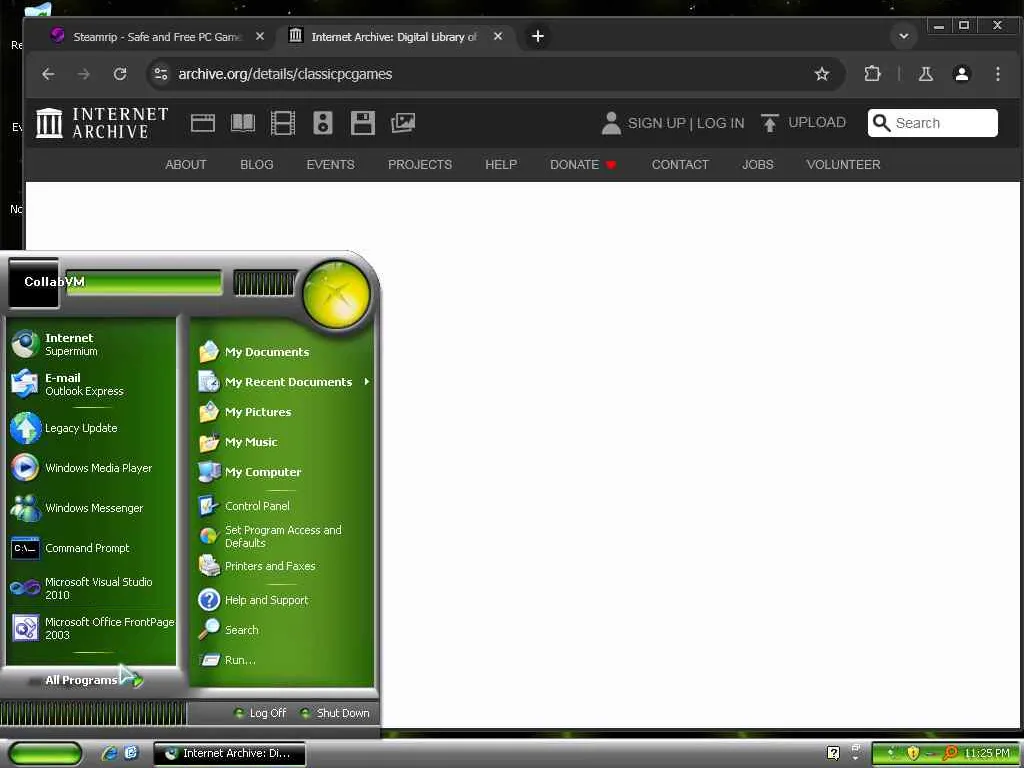Open the Internet Archive video film icon
Screen dimensions: 1024x768
pyautogui.click(x=283, y=123)
